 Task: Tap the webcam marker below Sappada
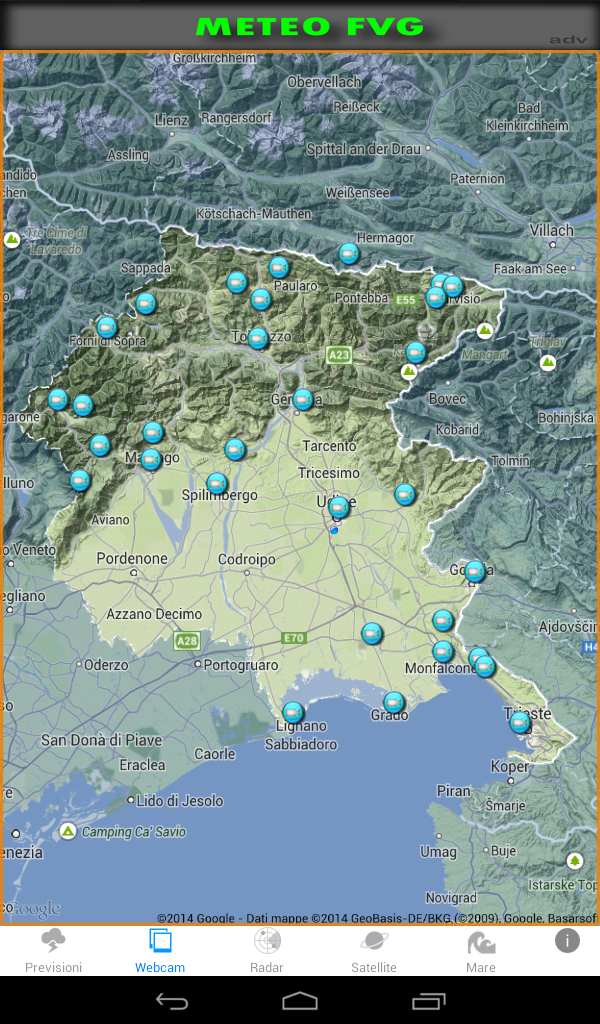click(146, 304)
